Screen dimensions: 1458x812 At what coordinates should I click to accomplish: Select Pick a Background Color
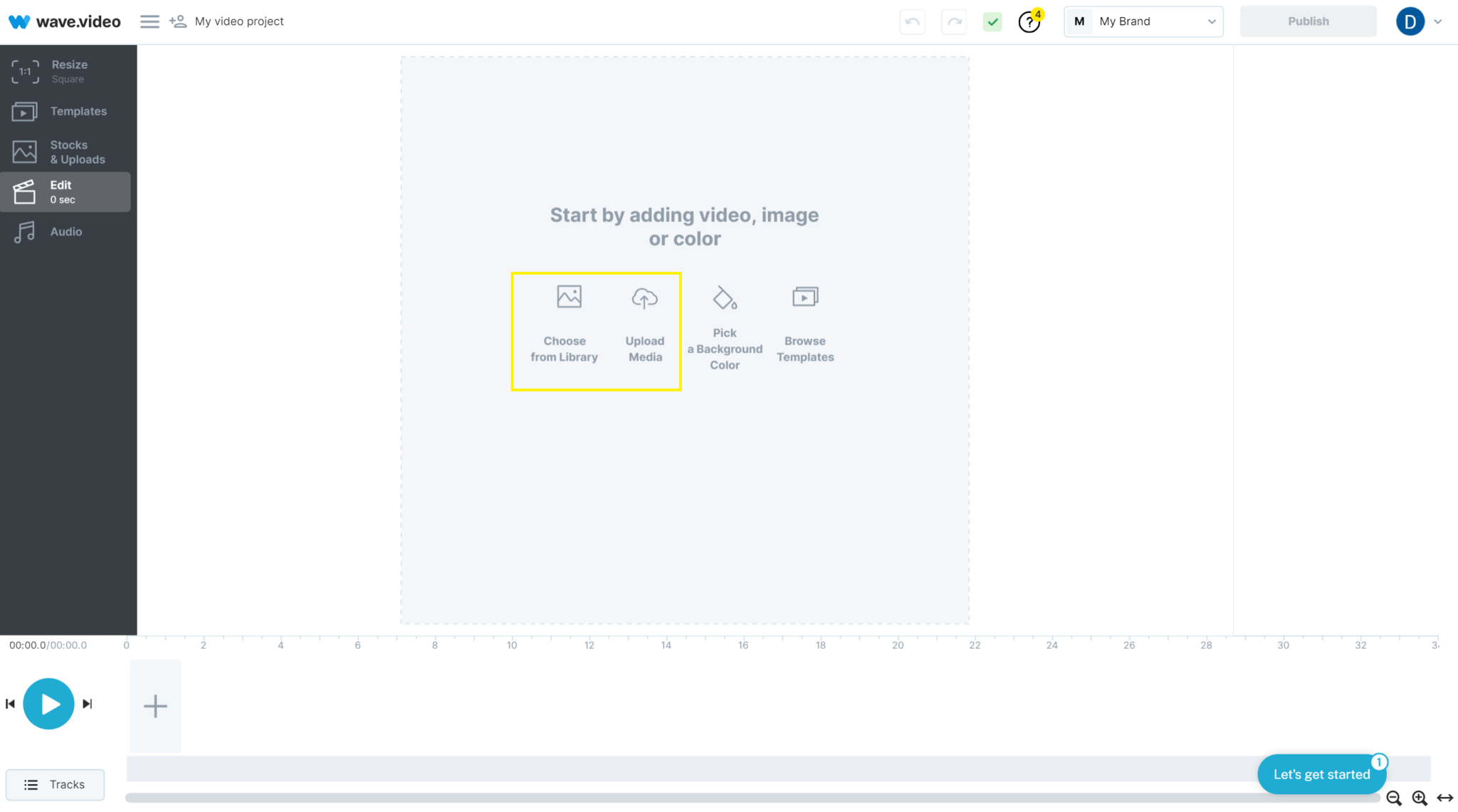(724, 321)
